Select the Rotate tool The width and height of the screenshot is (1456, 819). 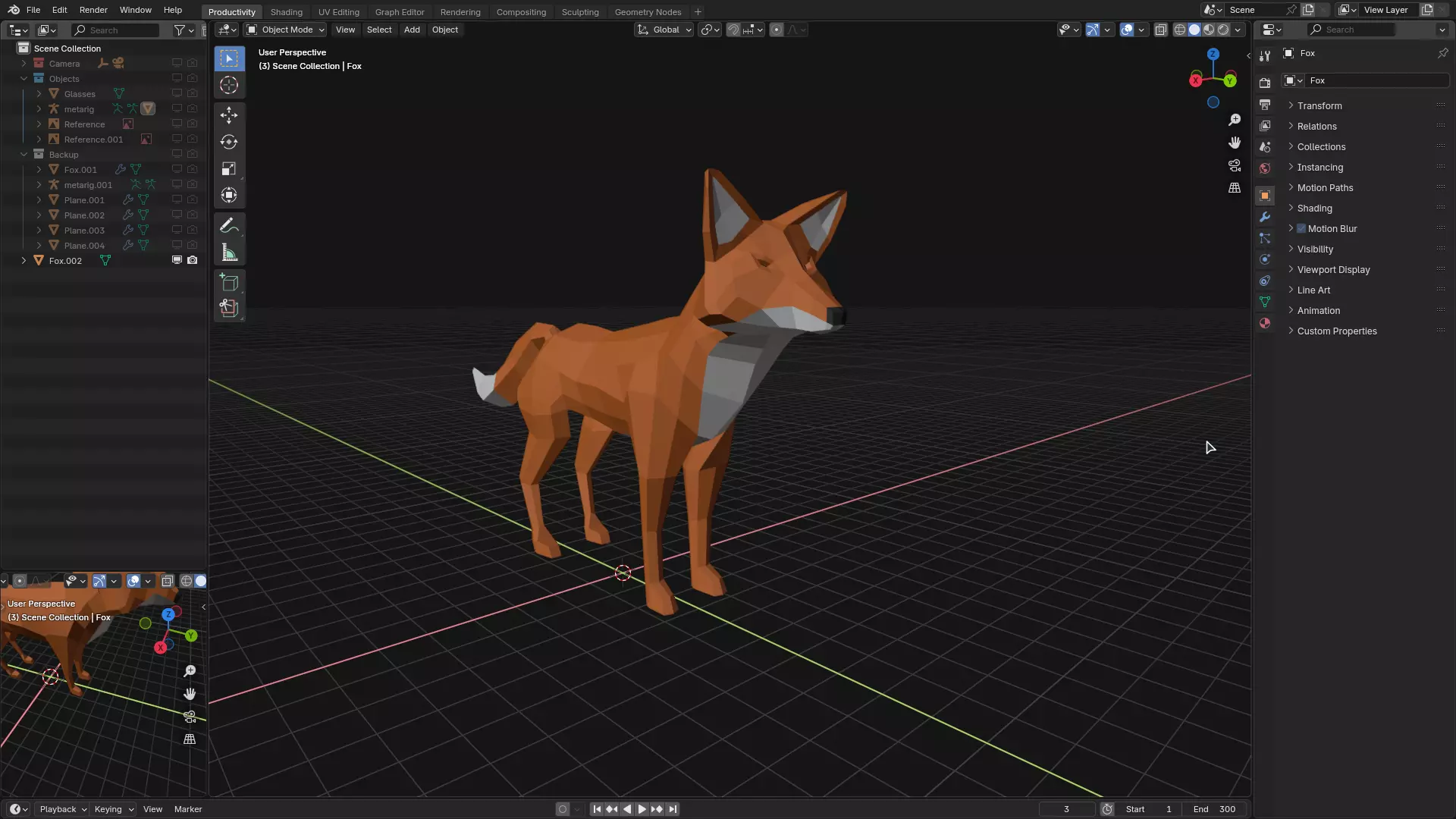[229, 142]
